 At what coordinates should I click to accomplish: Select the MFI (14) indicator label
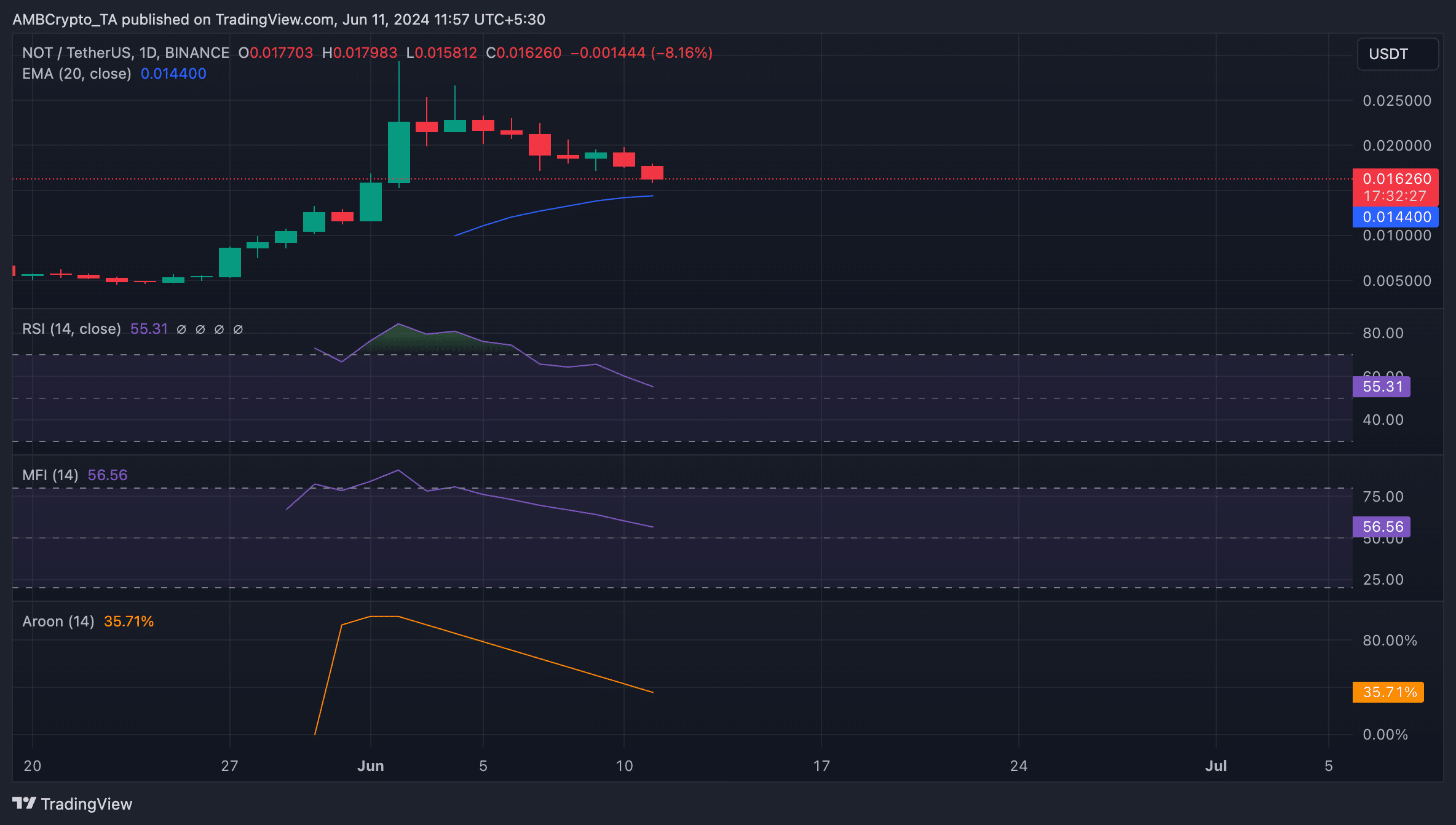[50, 475]
